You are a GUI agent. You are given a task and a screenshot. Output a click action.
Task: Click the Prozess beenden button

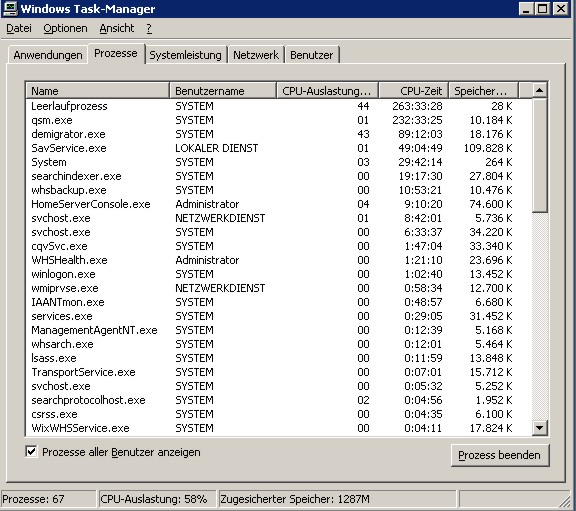[x=500, y=455]
